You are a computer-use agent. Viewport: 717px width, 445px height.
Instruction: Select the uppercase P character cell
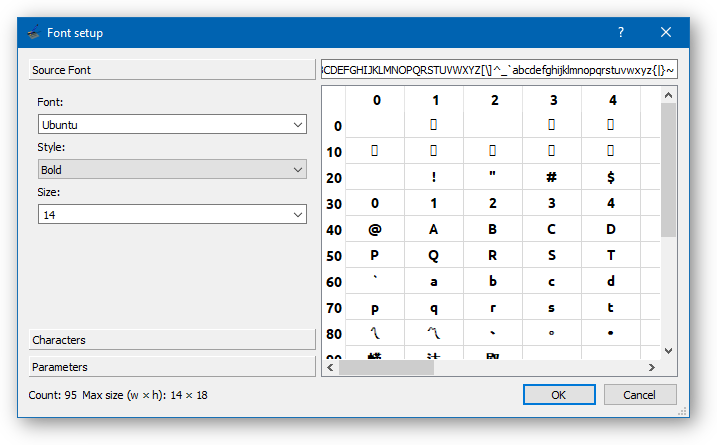[375, 255]
